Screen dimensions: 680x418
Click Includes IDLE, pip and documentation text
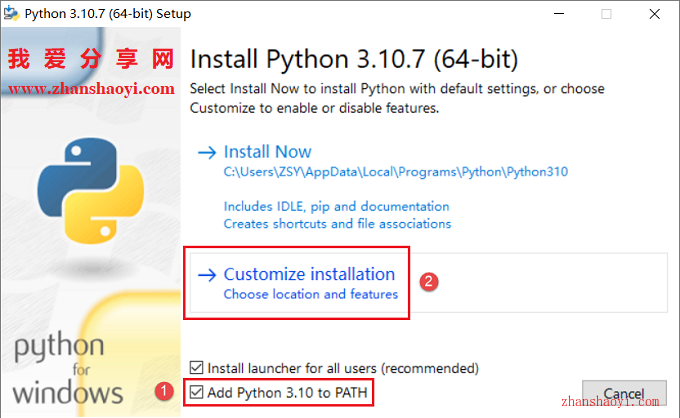point(337,207)
